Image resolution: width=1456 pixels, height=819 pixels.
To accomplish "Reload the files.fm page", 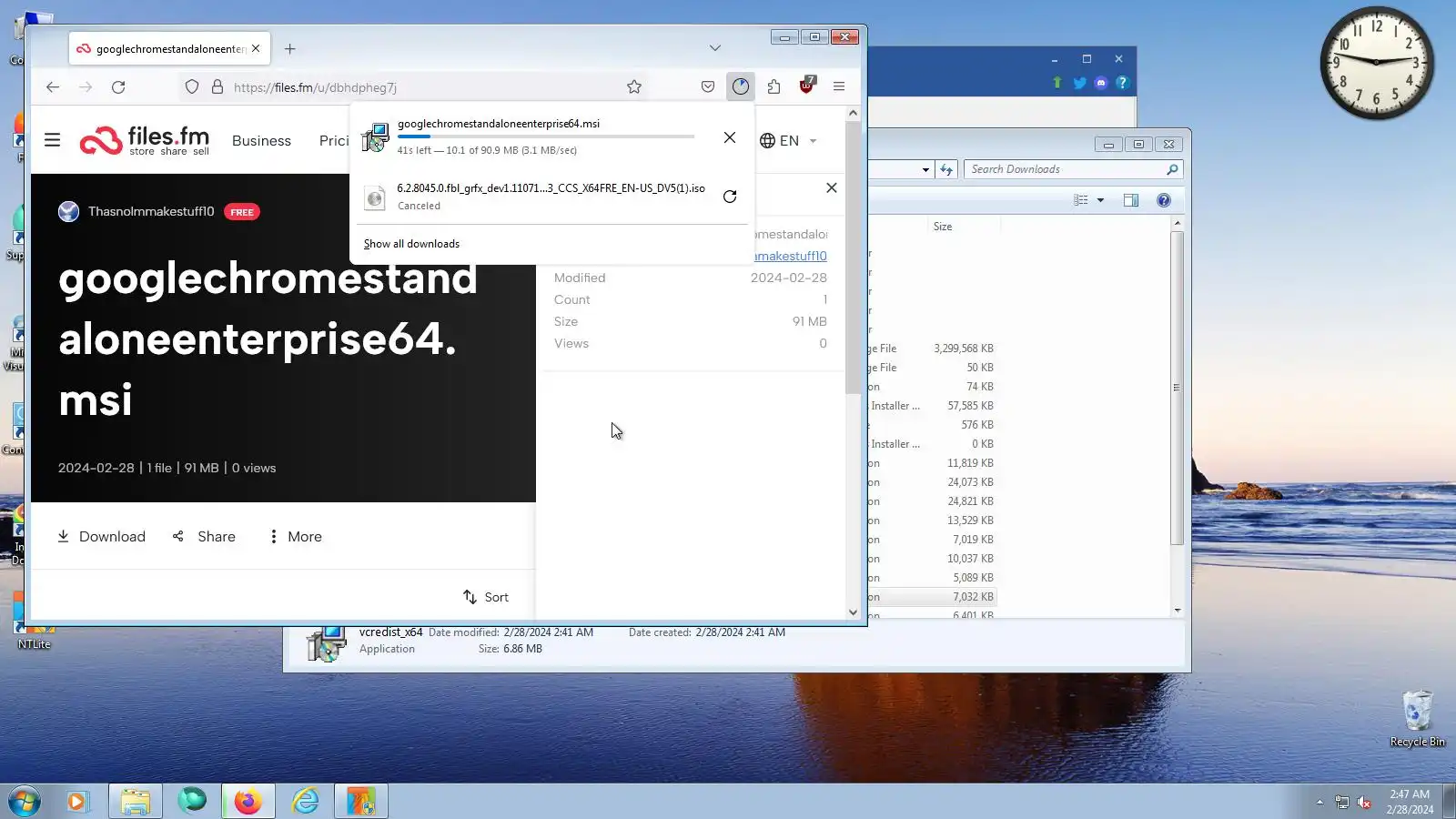I will 118,87.
